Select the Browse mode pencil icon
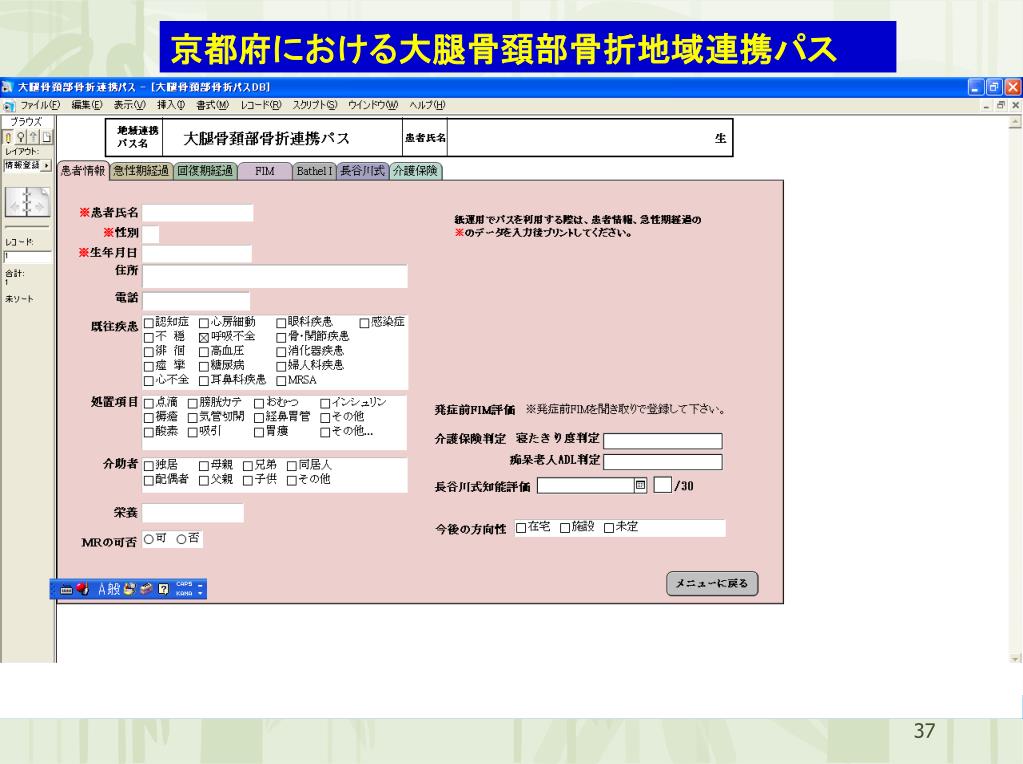This screenshot has width=1023, height=764. [8, 137]
